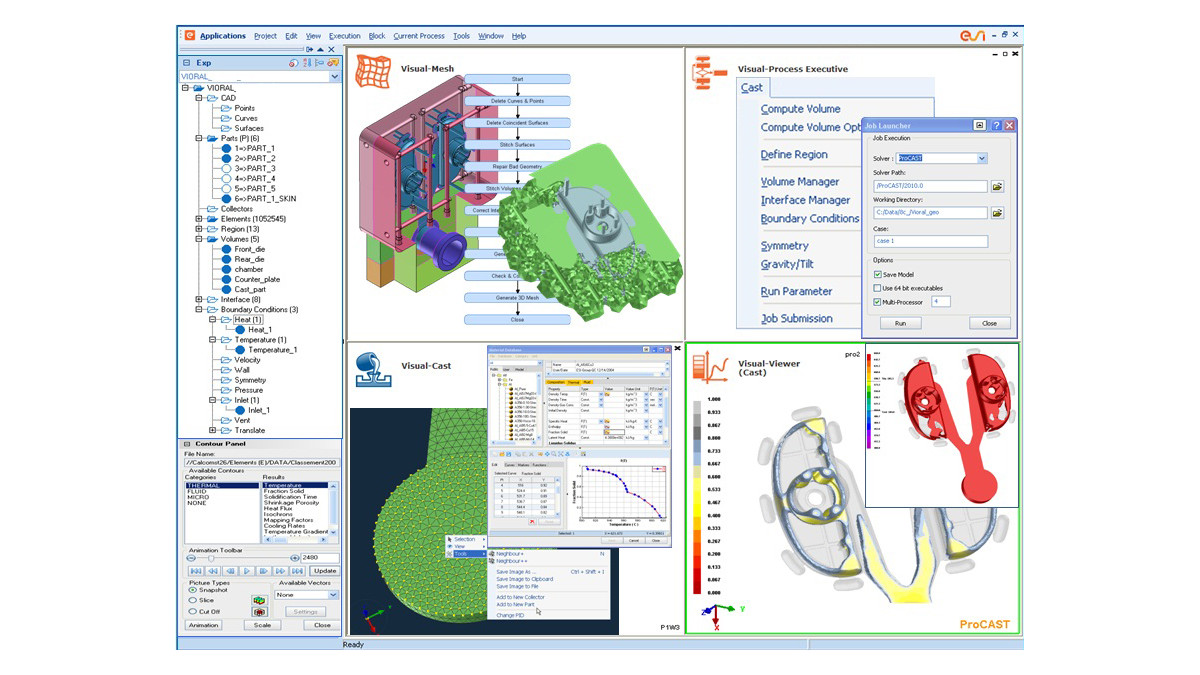Open the Tools menu in menu bar
This screenshot has height=675, width=1200.
(461, 36)
